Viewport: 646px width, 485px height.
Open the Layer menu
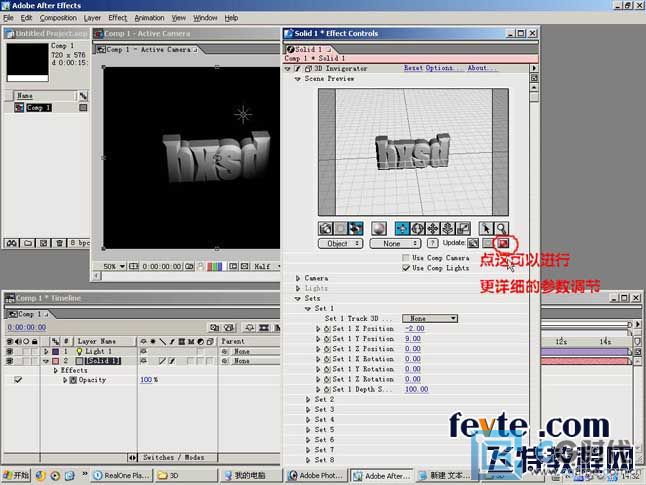coord(92,18)
